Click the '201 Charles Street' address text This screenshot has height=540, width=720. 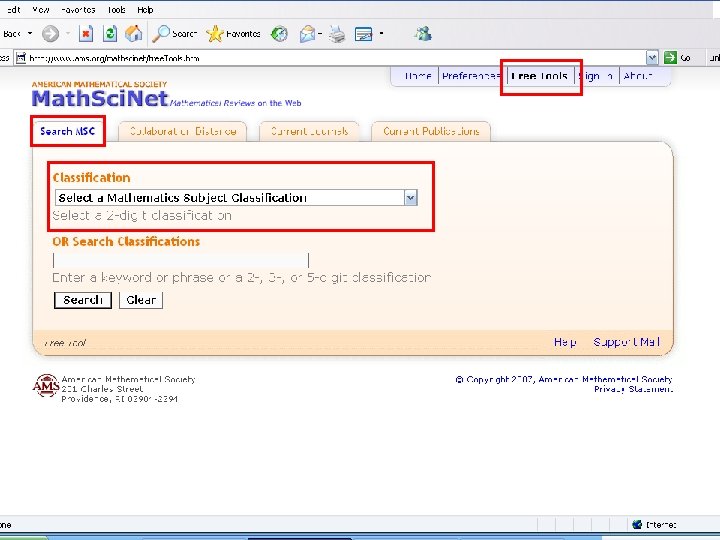coord(102,389)
